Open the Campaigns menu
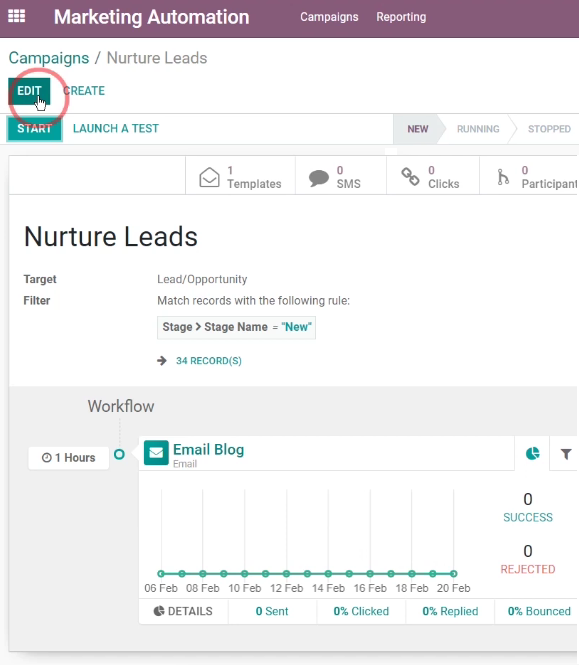Screen dimensions: 579x665 pos(329,17)
